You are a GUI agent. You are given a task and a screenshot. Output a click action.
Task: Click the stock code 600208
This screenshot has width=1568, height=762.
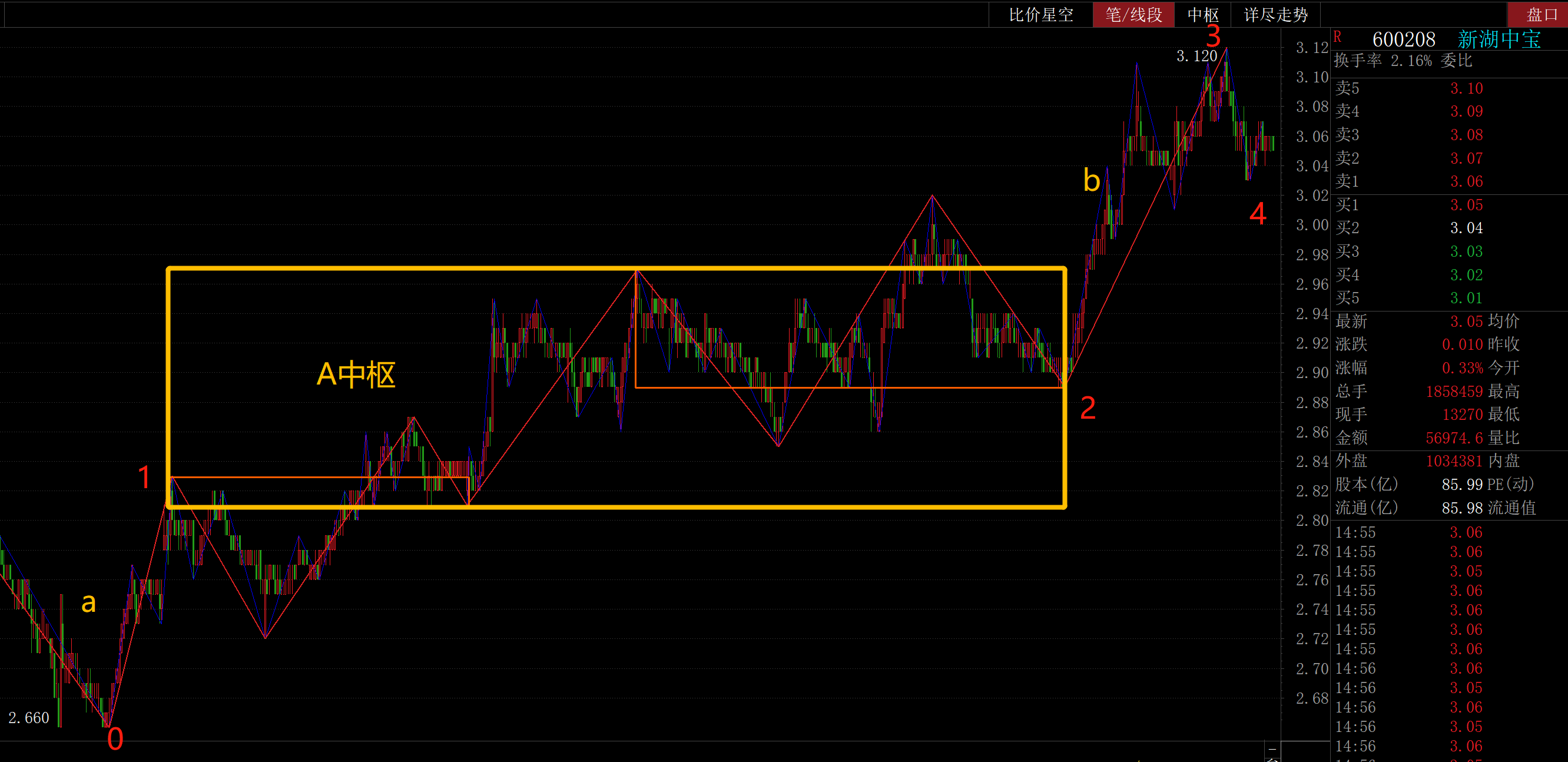[1404, 39]
